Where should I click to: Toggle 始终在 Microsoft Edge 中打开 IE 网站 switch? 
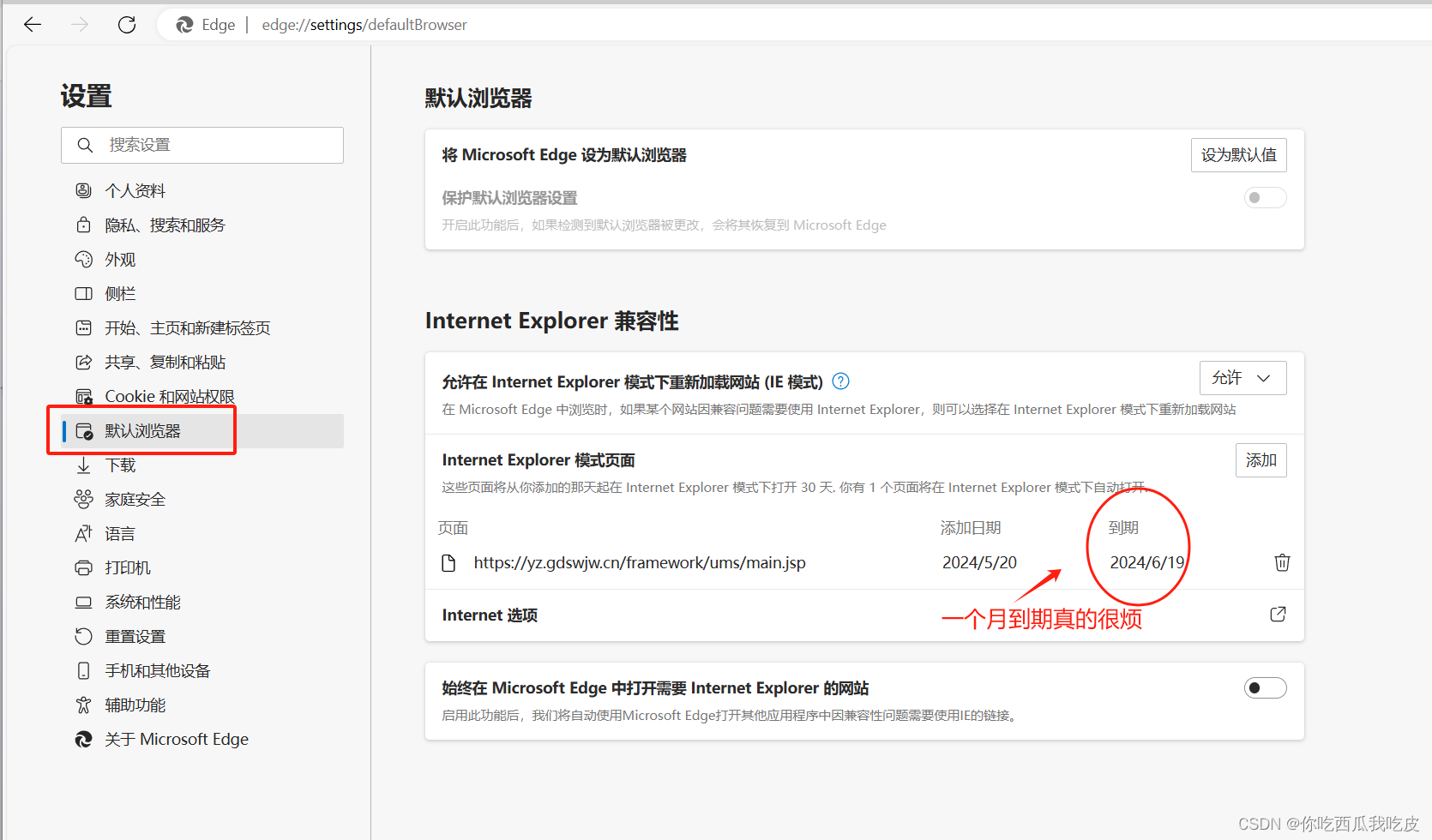click(1265, 688)
